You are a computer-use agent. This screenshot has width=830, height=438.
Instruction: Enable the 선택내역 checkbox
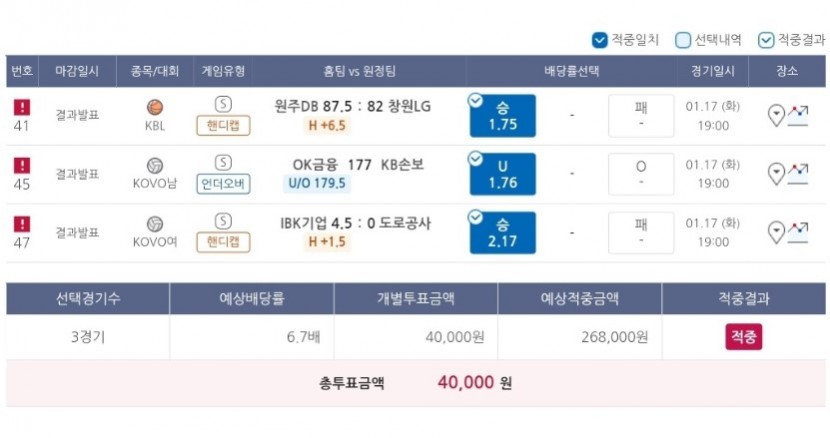pyautogui.click(x=683, y=40)
